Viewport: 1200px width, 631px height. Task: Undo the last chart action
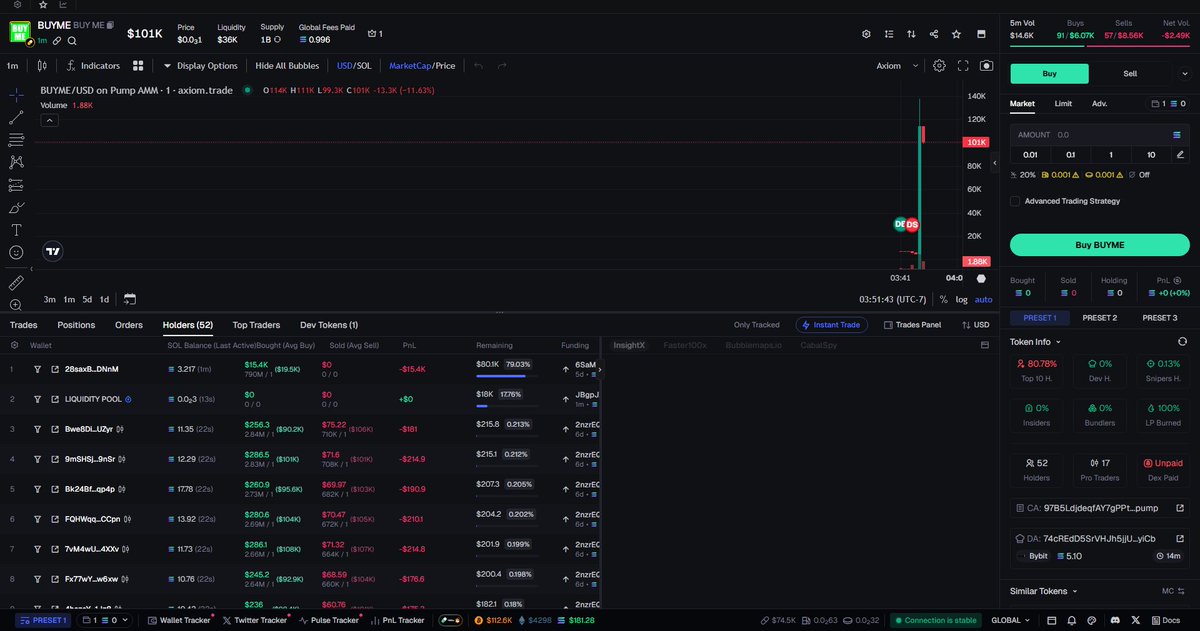pos(479,66)
